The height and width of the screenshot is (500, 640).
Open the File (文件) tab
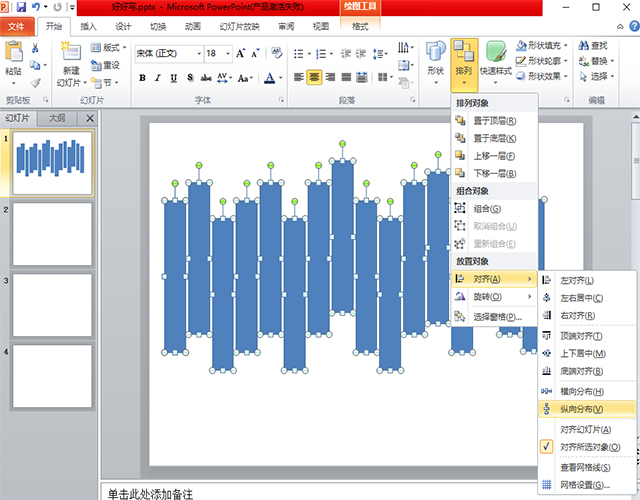[16, 27]
